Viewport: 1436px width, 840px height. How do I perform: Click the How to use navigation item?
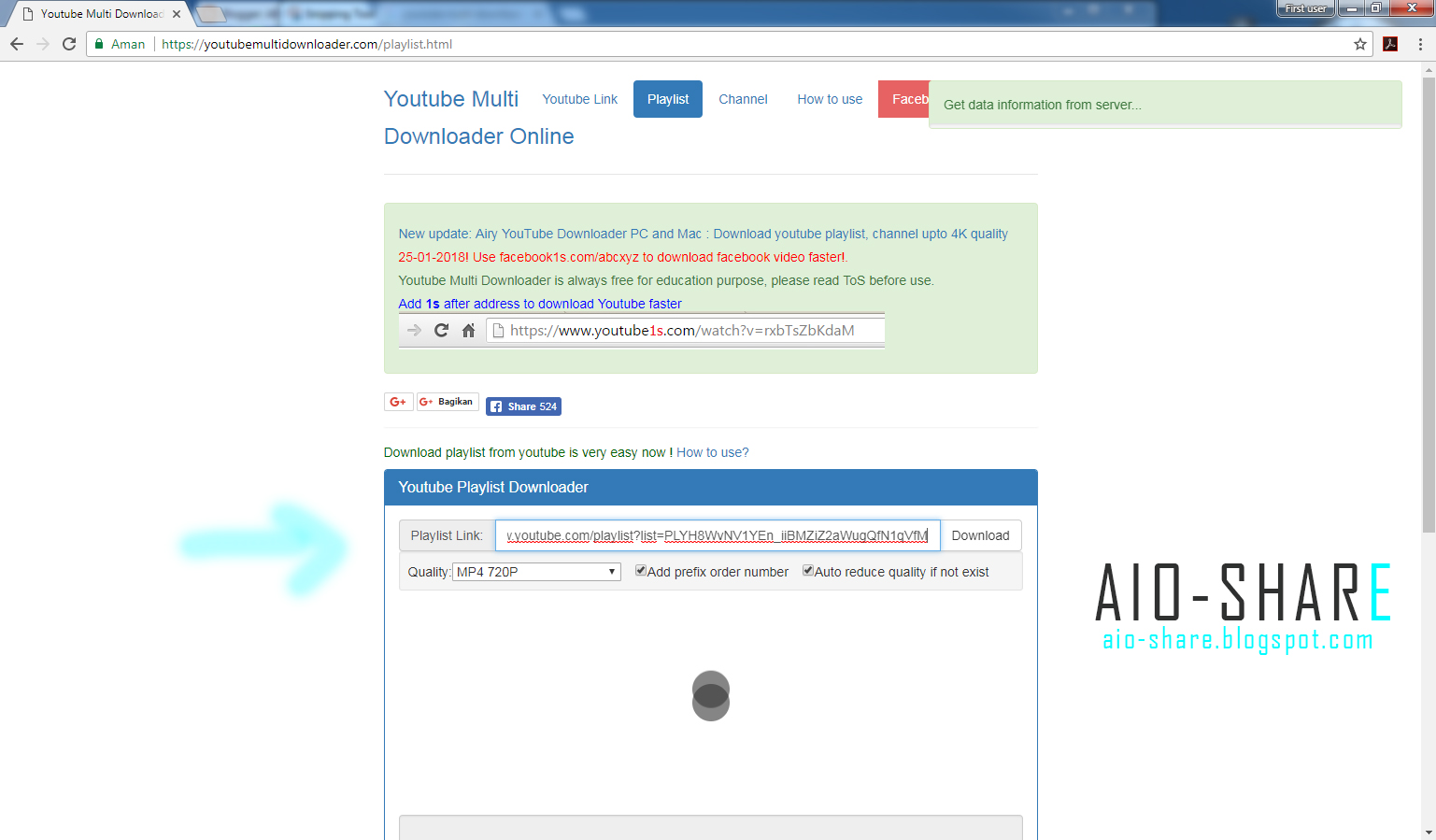(829, 98)
